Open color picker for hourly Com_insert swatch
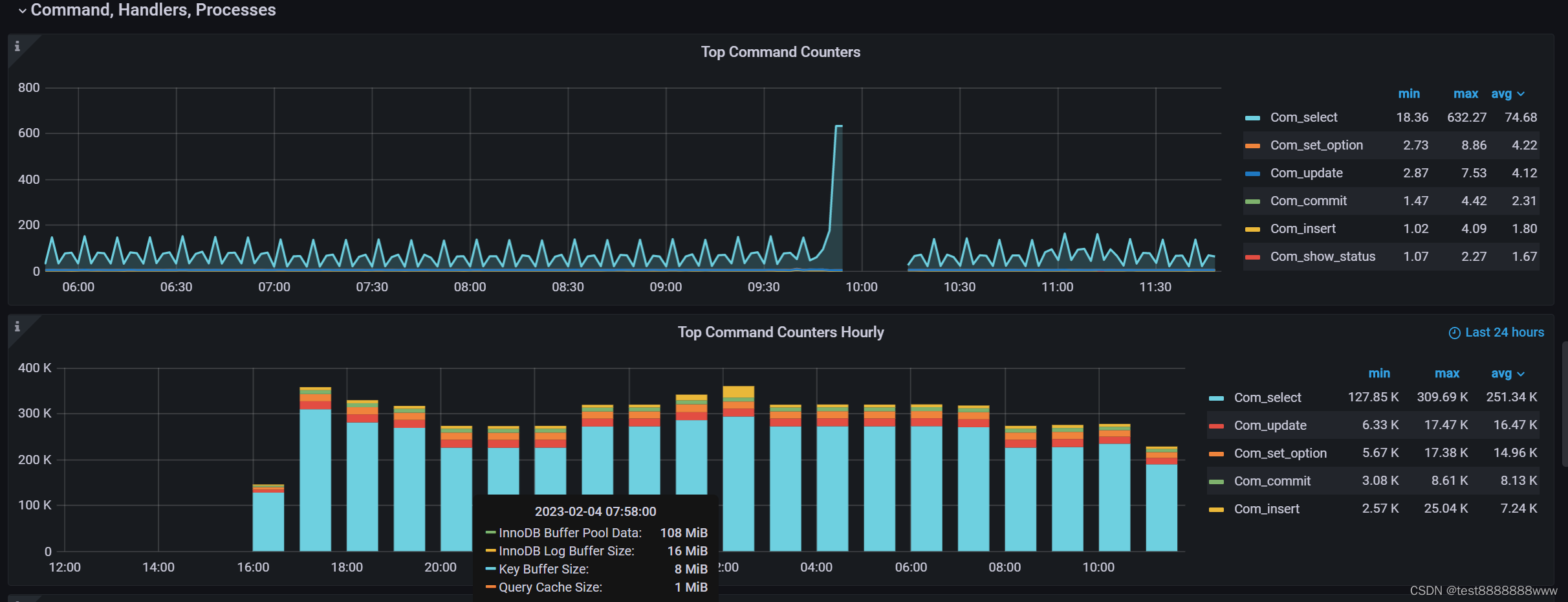 point(1216,509)
